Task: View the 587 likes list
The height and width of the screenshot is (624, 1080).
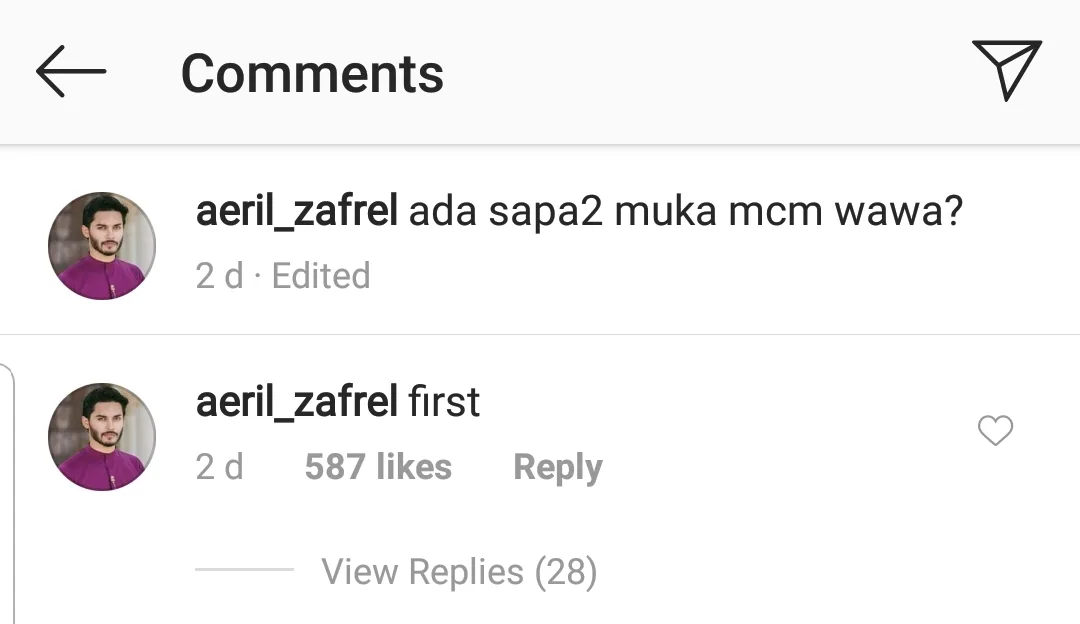Action: coord(378,467)
